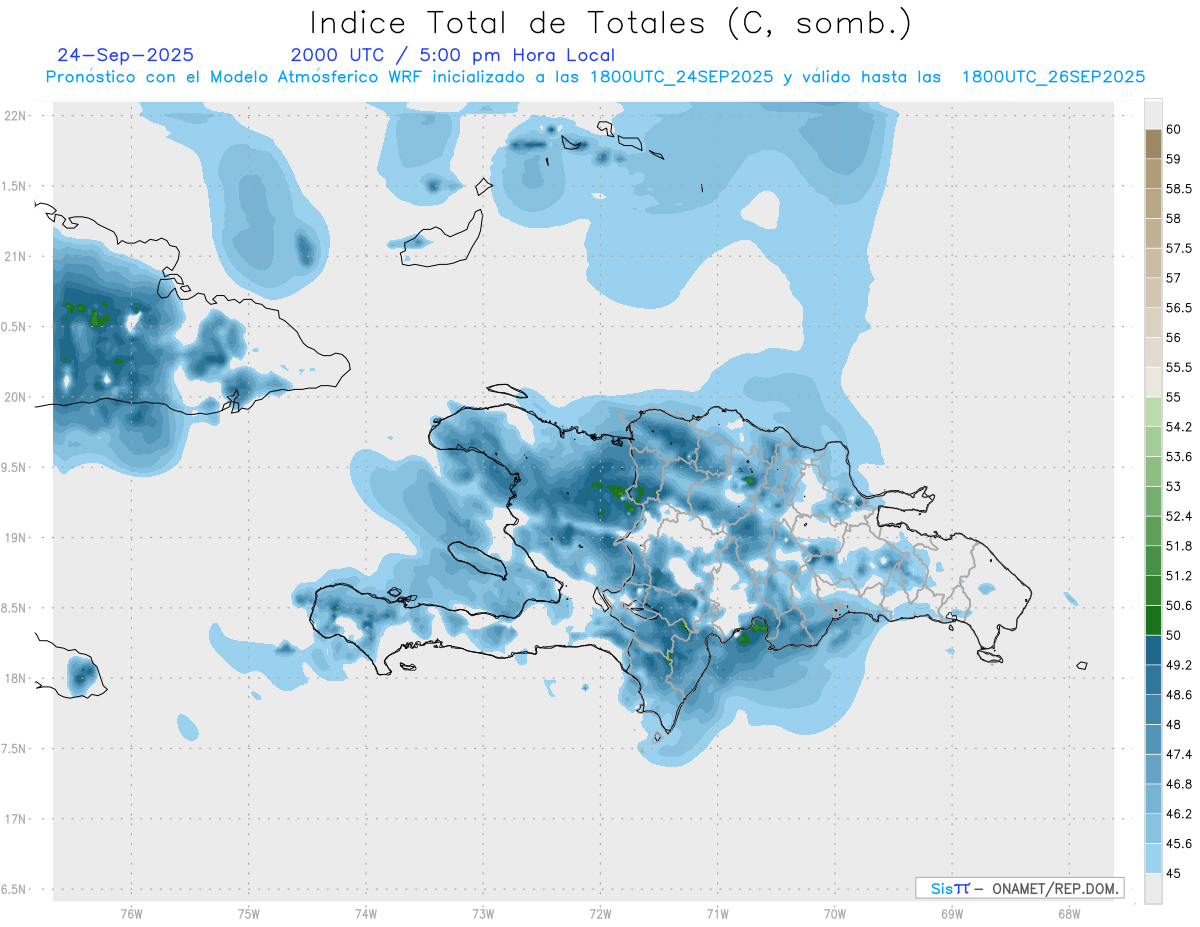Click the colorbar value '45'
The image size is (1200, 927).
coord(1174,874)
